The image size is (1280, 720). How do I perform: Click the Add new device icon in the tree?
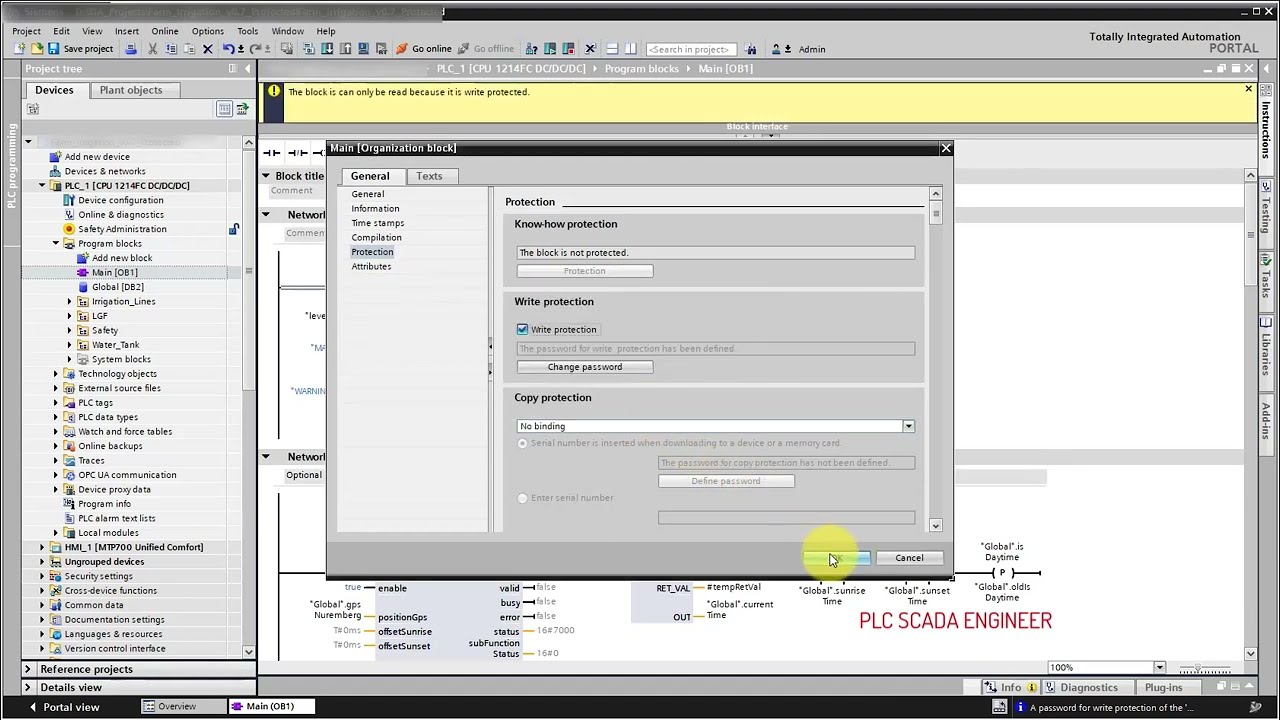tap(56, 157)
